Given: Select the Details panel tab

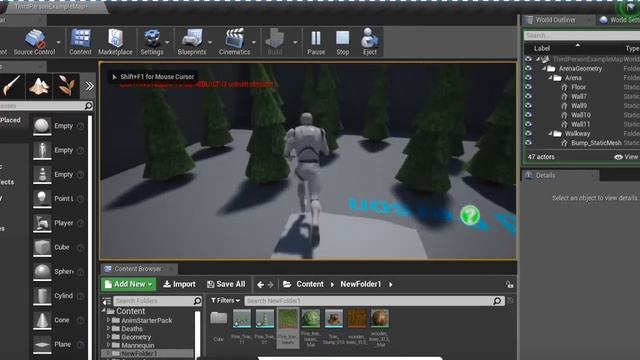Looking at the screenshot, I should 545,176.
